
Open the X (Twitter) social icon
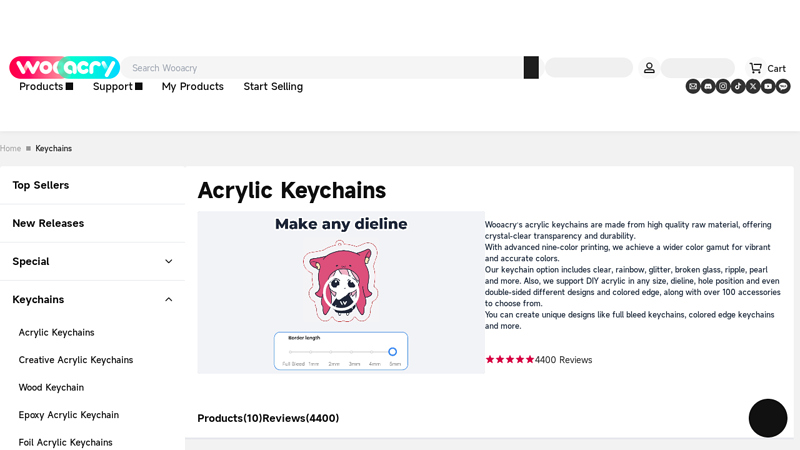pyautogui.click(x=753, y=86)
